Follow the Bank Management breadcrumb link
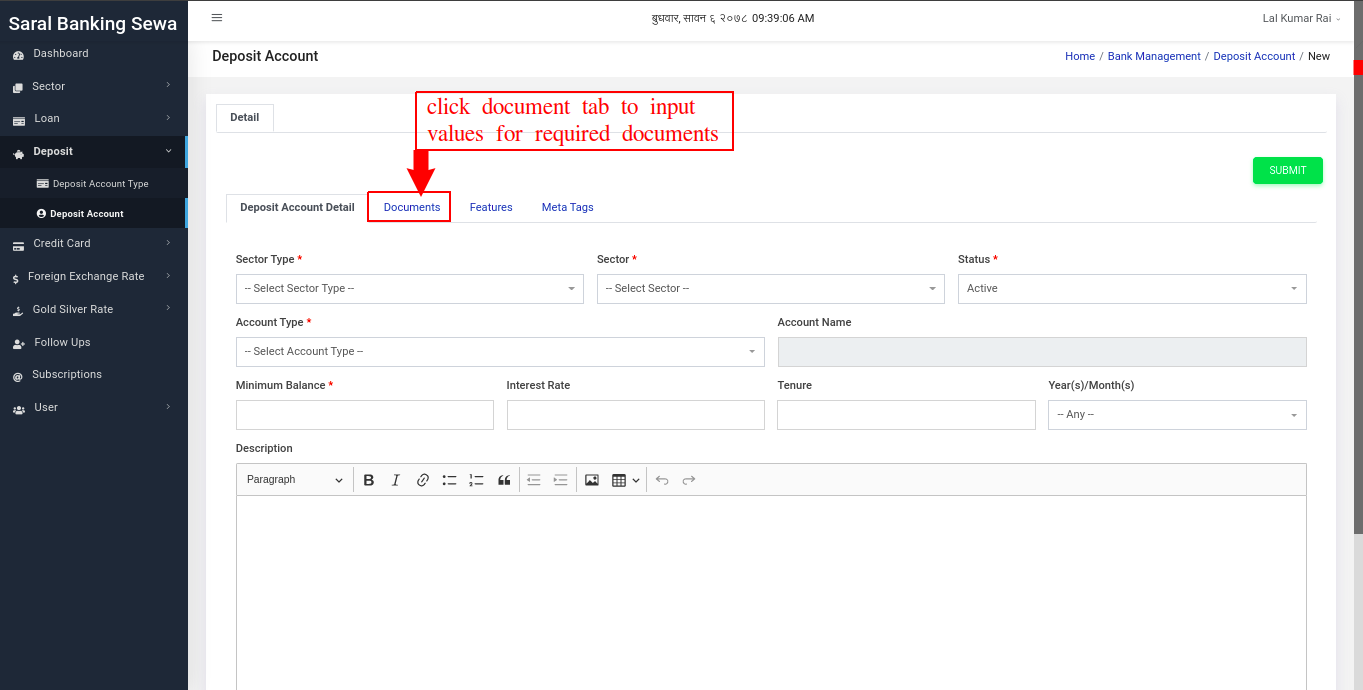 coord(1154,56)
